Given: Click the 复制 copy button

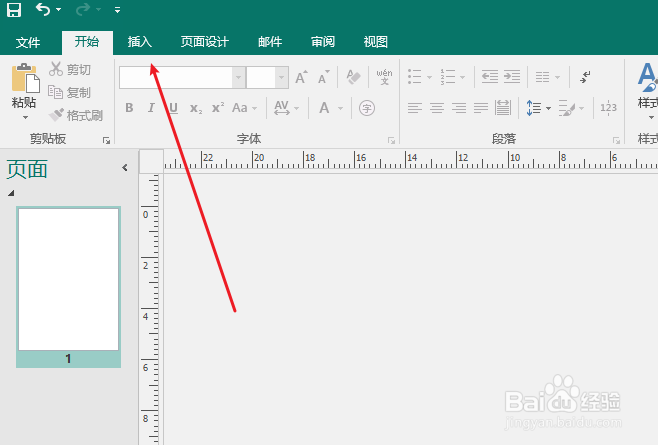Looking at the screenshot, I should tap(69, 92).
